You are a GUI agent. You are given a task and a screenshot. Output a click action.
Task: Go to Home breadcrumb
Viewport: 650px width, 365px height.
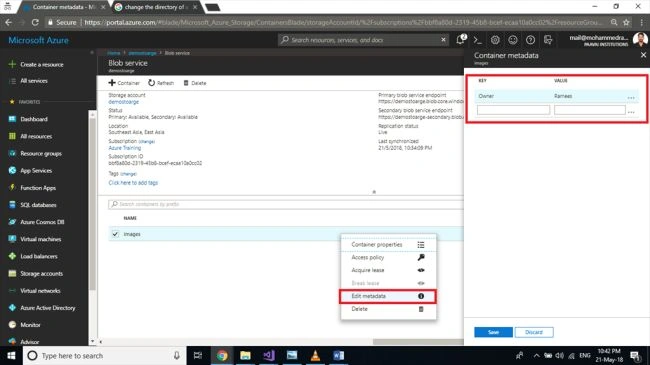[x=114, y=53]
